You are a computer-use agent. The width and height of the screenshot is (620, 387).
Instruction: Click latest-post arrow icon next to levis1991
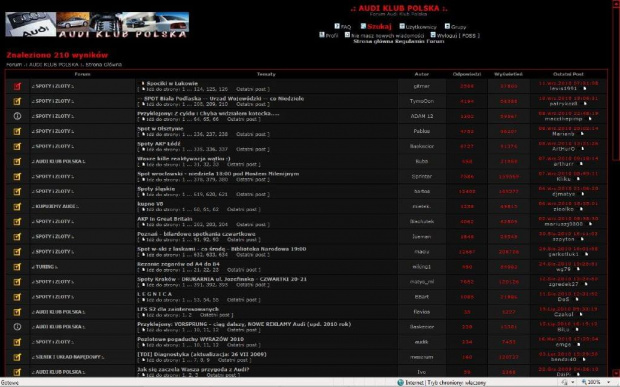[x=585, y=89]
